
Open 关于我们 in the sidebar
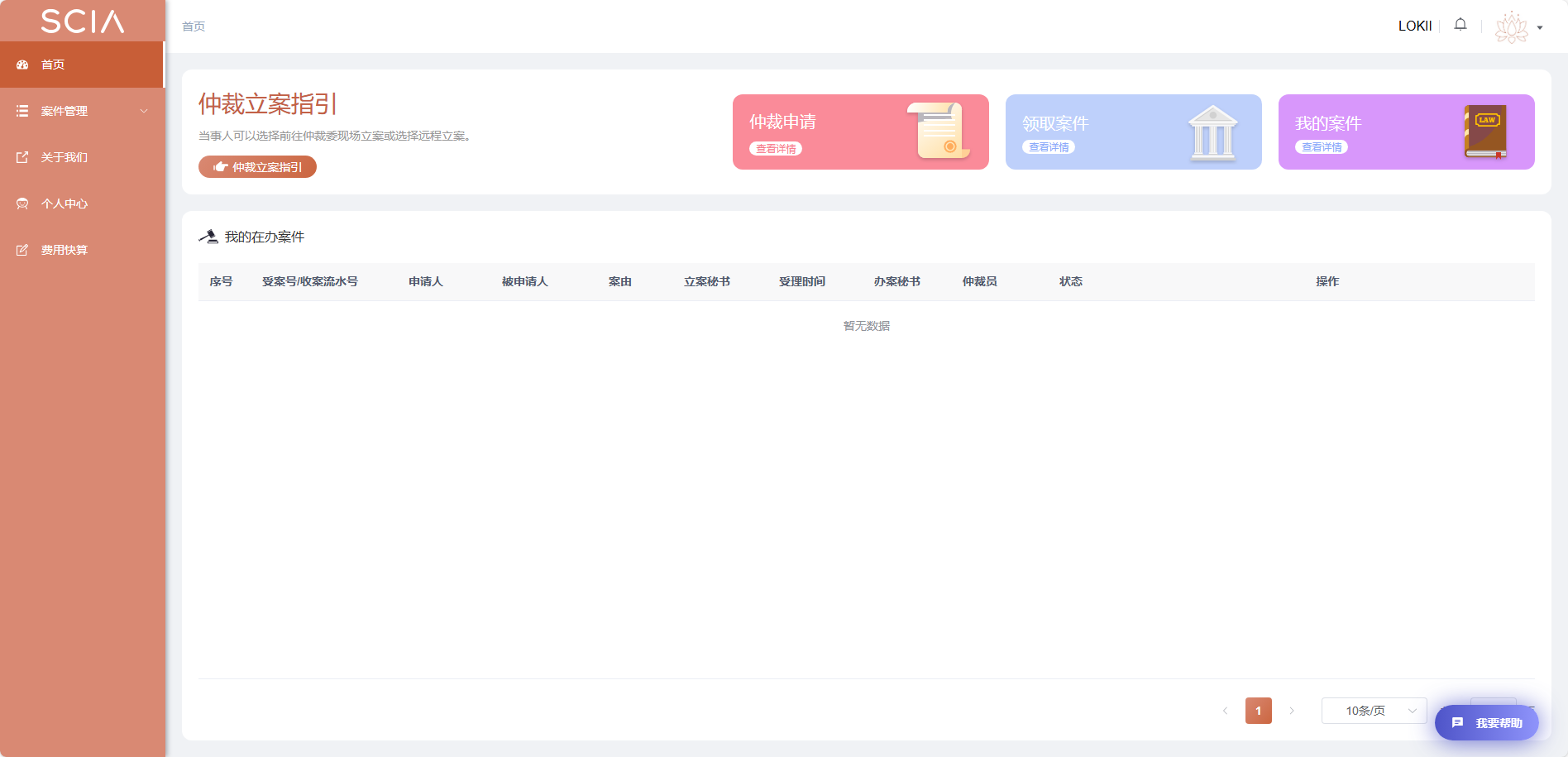tap(65, 157)
